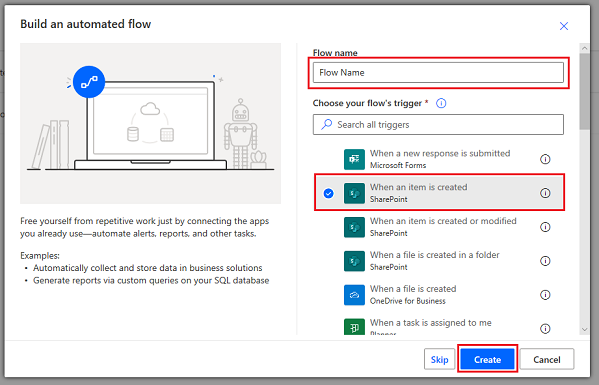
Task: Select When an item is created or modified
Action: (439, 227)
